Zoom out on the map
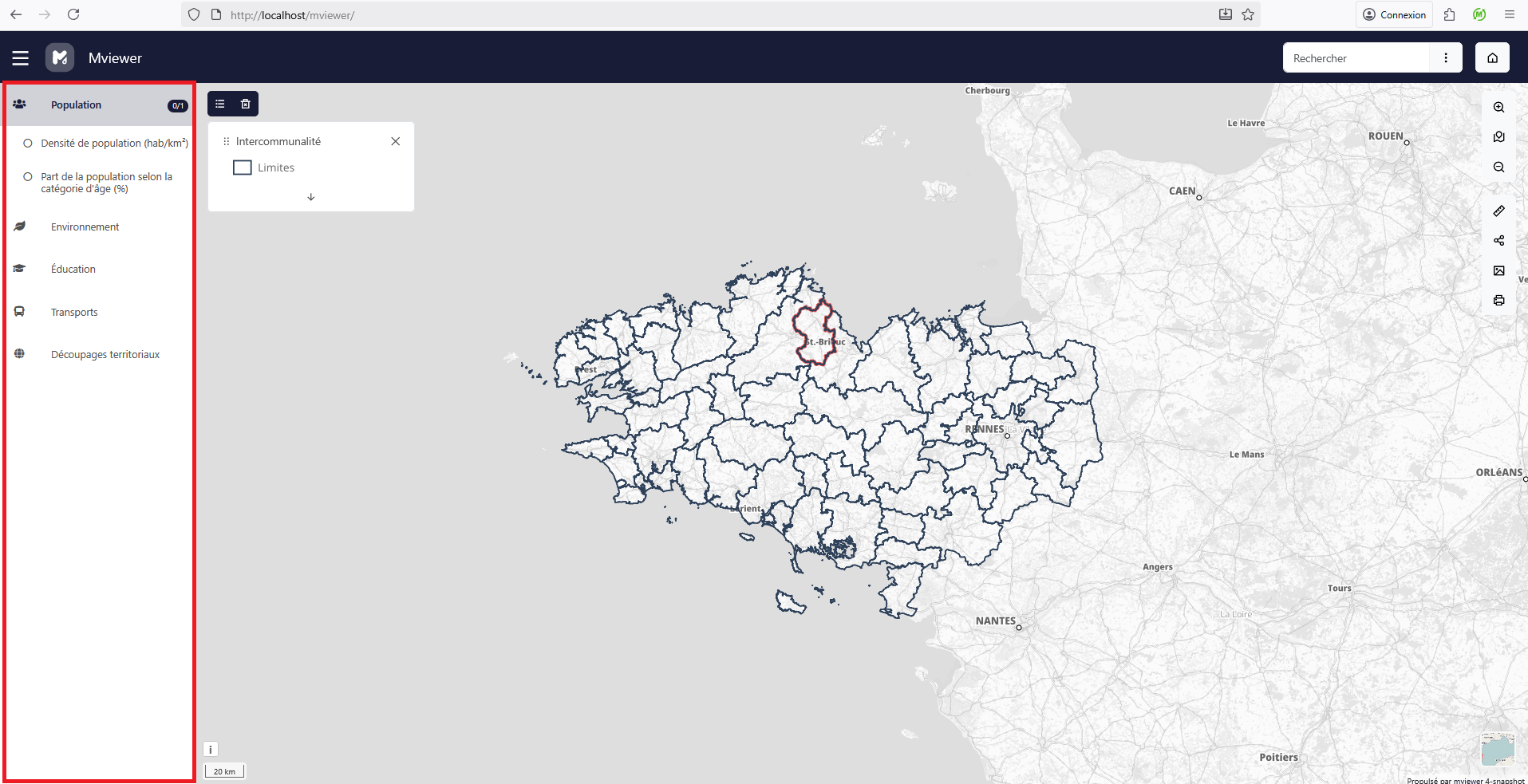The height and width of the screenshot is (784, 1528). [1498, 167]
